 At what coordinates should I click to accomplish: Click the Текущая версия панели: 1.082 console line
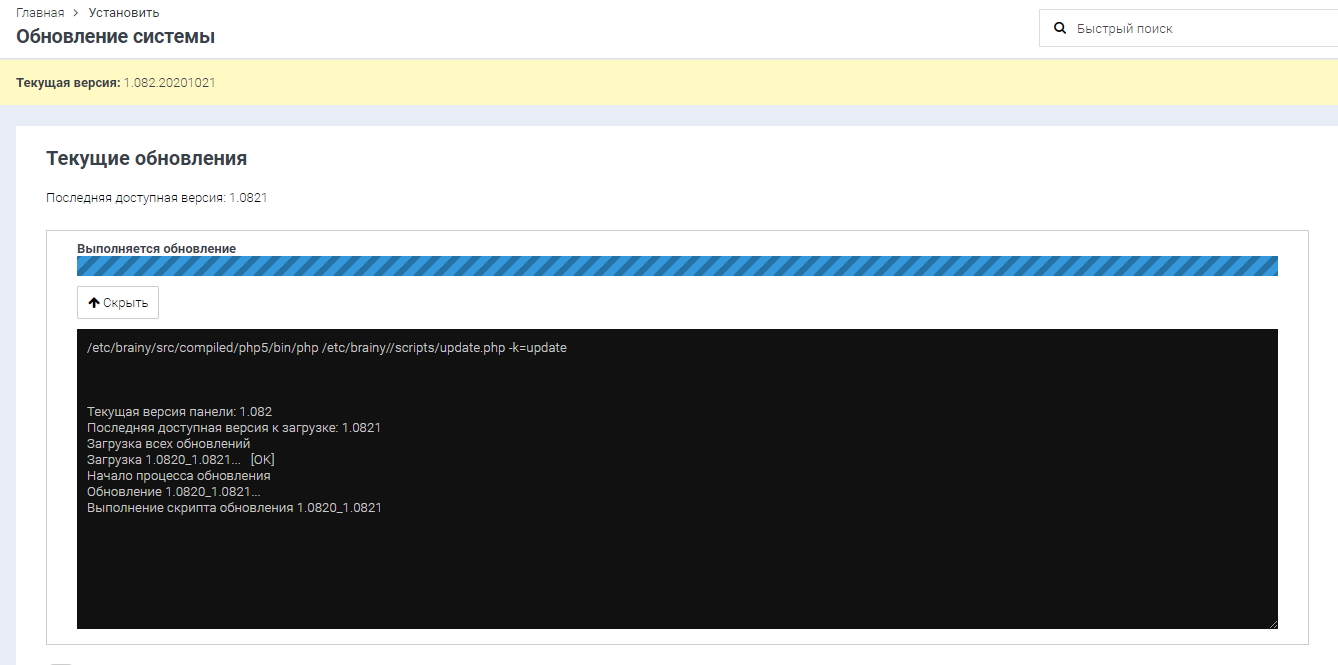click(179, 411)
